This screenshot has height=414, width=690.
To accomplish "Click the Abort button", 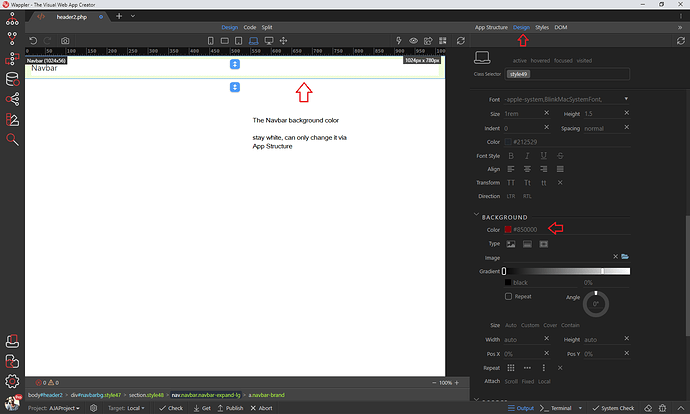I will coord(261,408).
